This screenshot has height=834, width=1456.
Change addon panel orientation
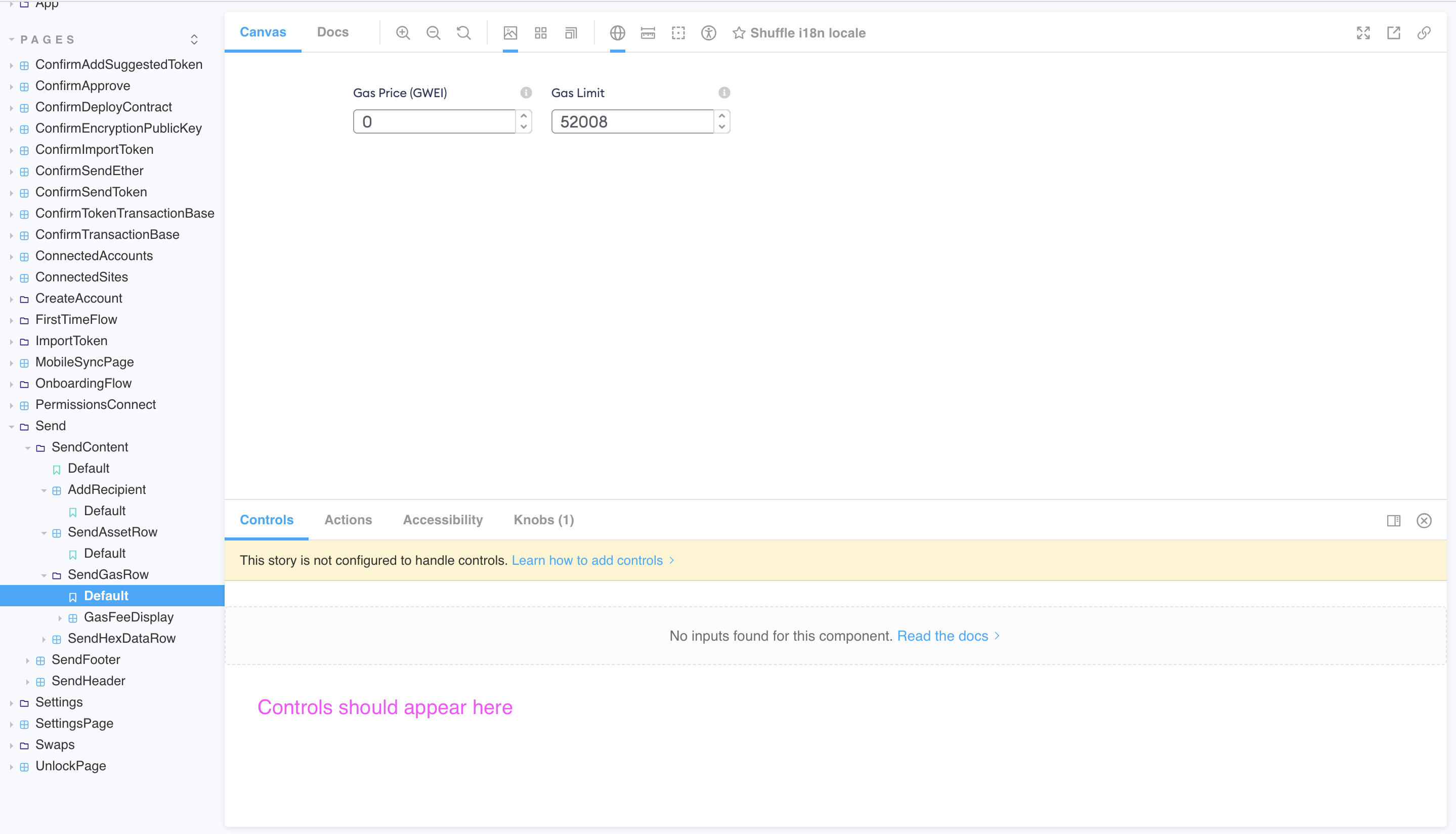click(x=1394, y=520)
